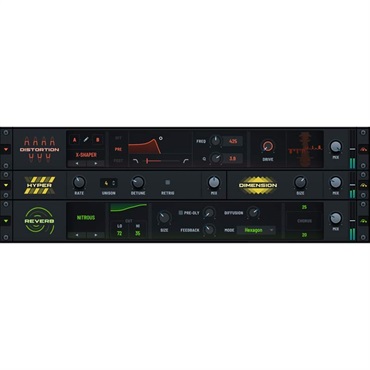Set distortion filter to OFF

click(x=118, y=138)
